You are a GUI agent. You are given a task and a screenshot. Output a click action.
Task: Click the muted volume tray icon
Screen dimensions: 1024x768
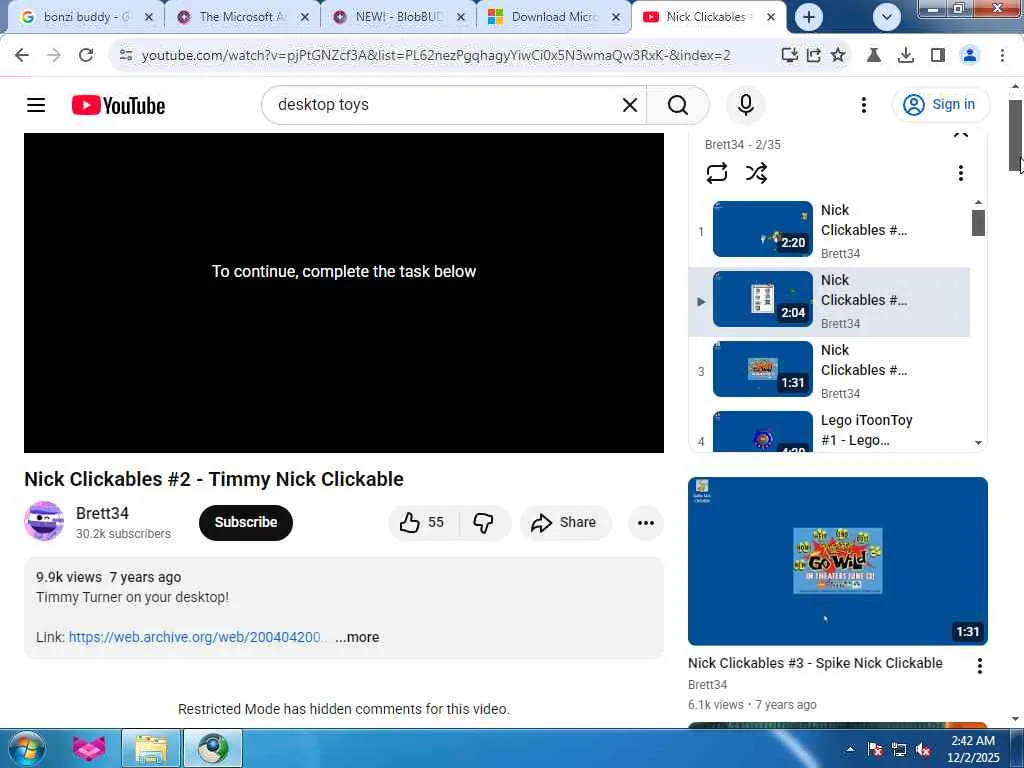point(923,750)
